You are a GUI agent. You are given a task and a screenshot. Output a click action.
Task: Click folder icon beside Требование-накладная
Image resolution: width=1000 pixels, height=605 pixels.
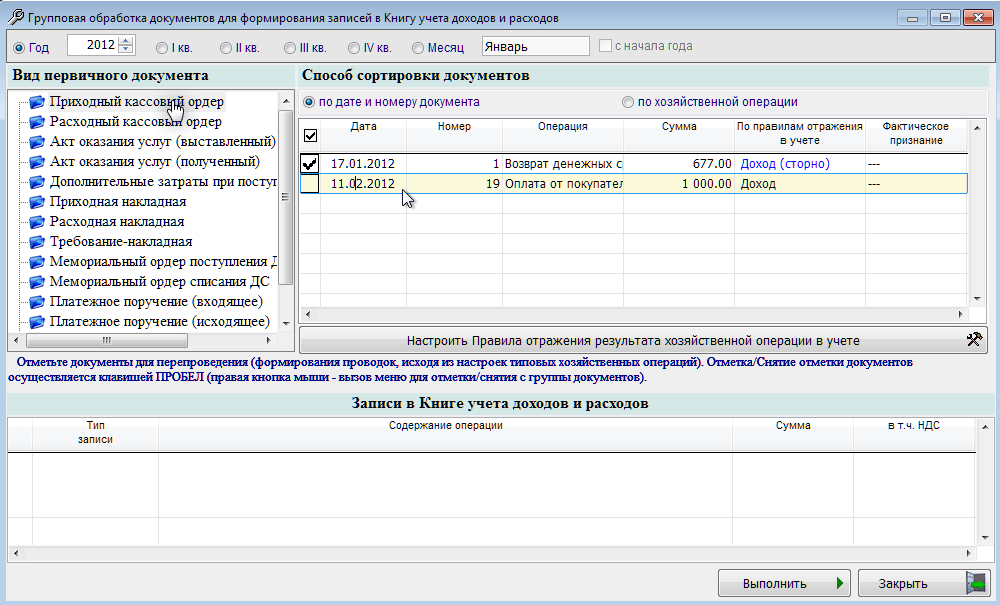37,242
